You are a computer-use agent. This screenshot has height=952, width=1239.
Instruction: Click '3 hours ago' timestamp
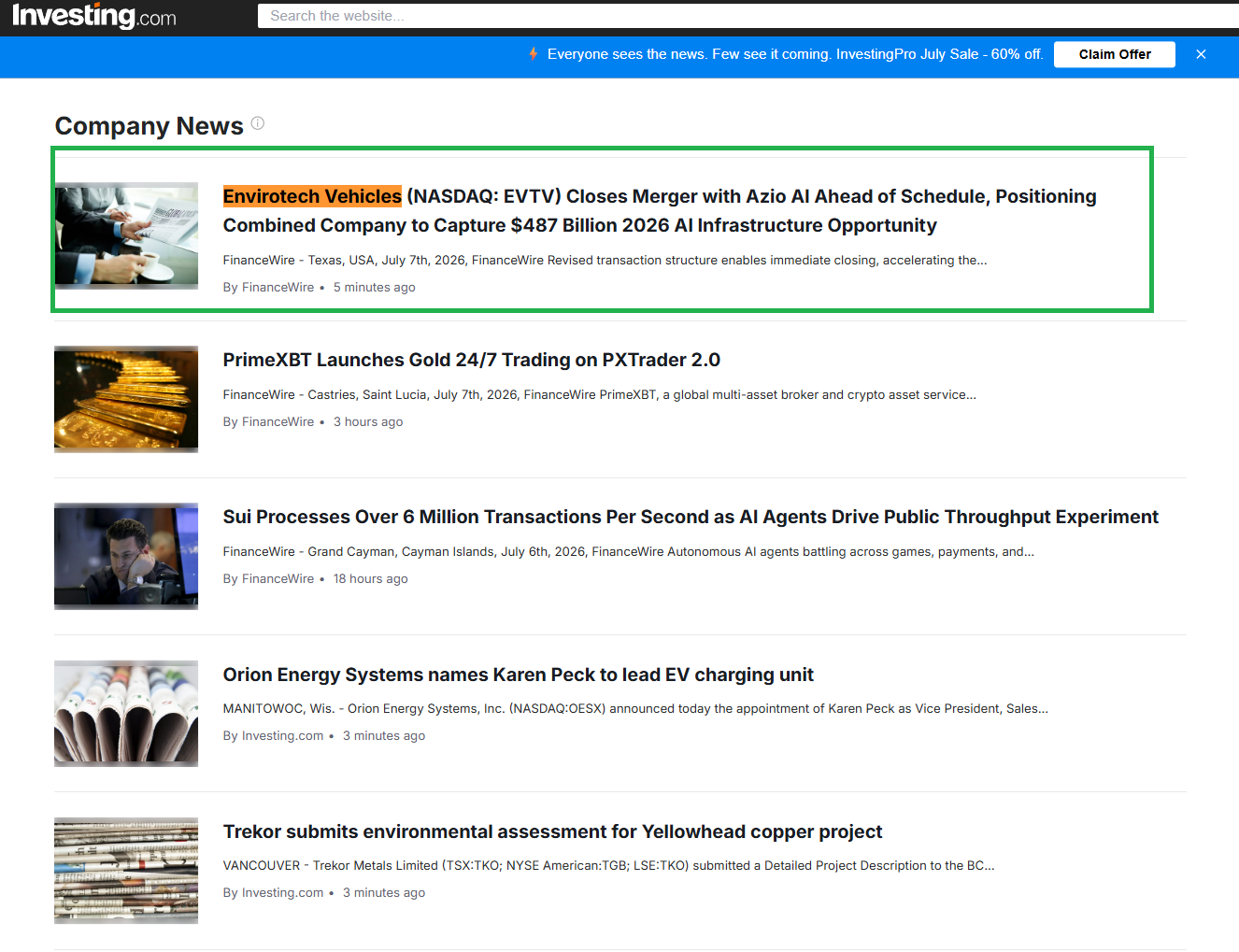click(368, 421)
